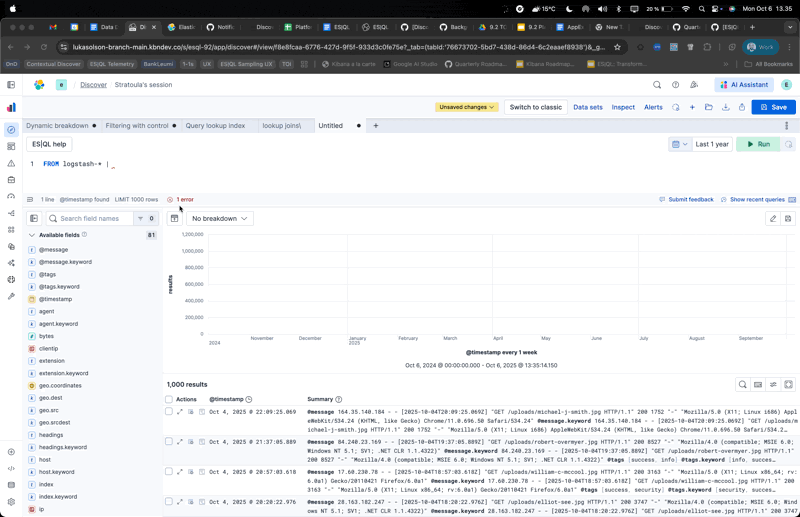Select checkbox for row 20:20:22.976
The image size is (800, 517).
(169, 502)
